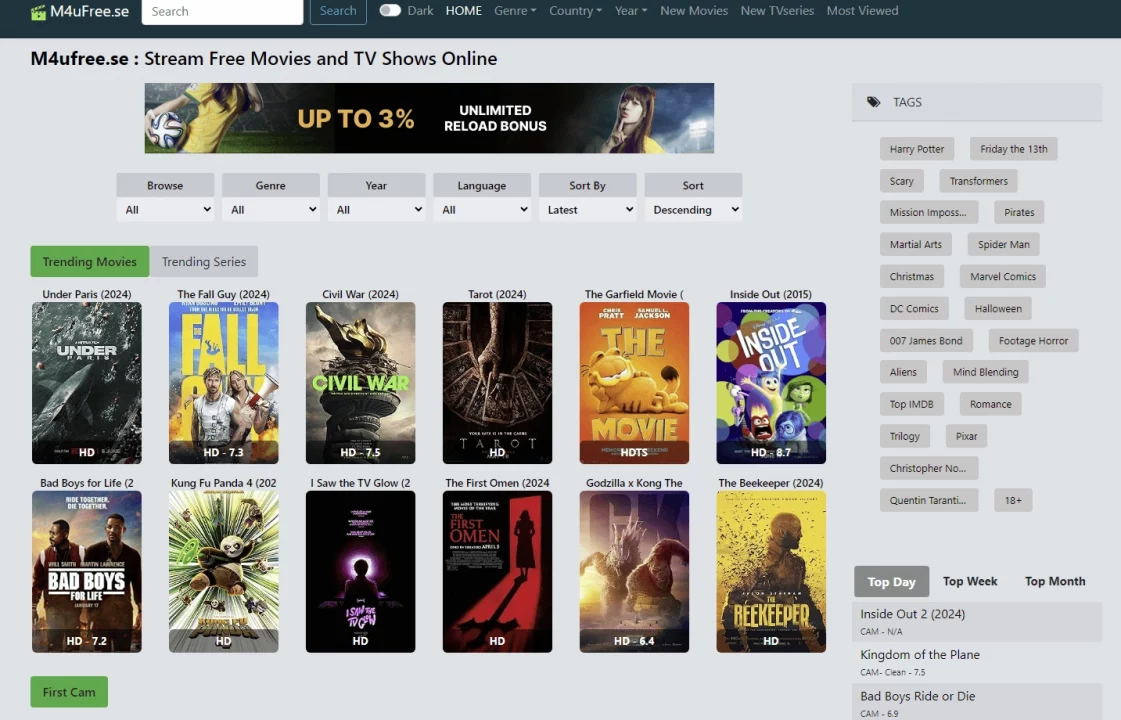Toggle the Dark mode switch
This screenshot has width=1121, height=720.
click(x=390, y=11)
